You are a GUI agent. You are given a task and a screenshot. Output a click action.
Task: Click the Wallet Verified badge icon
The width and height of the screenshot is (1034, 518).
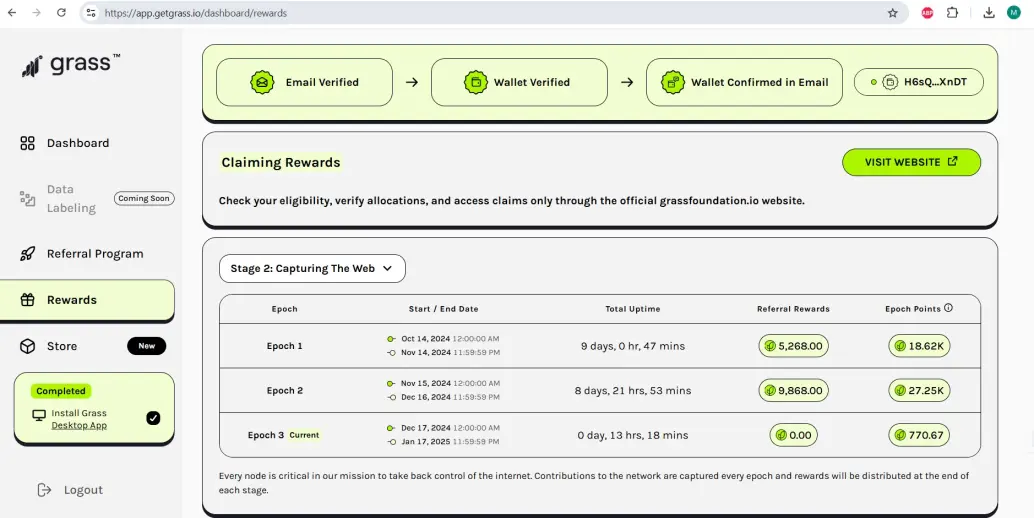point(475,82)
